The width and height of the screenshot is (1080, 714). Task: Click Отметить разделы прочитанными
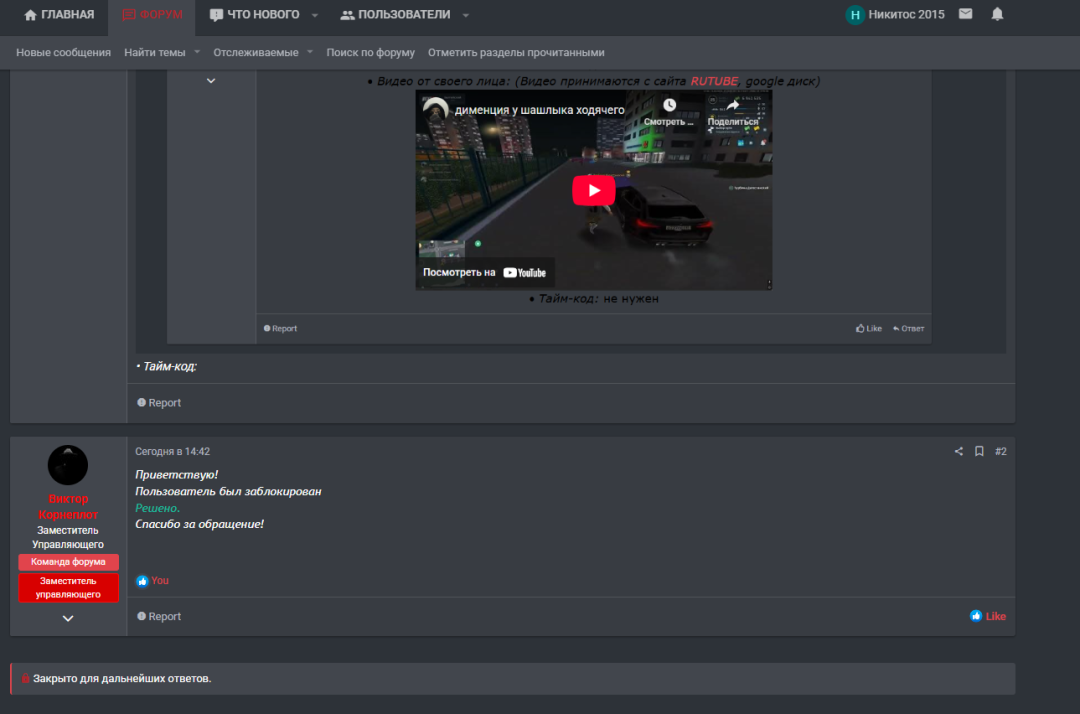(x=516, y=52)
